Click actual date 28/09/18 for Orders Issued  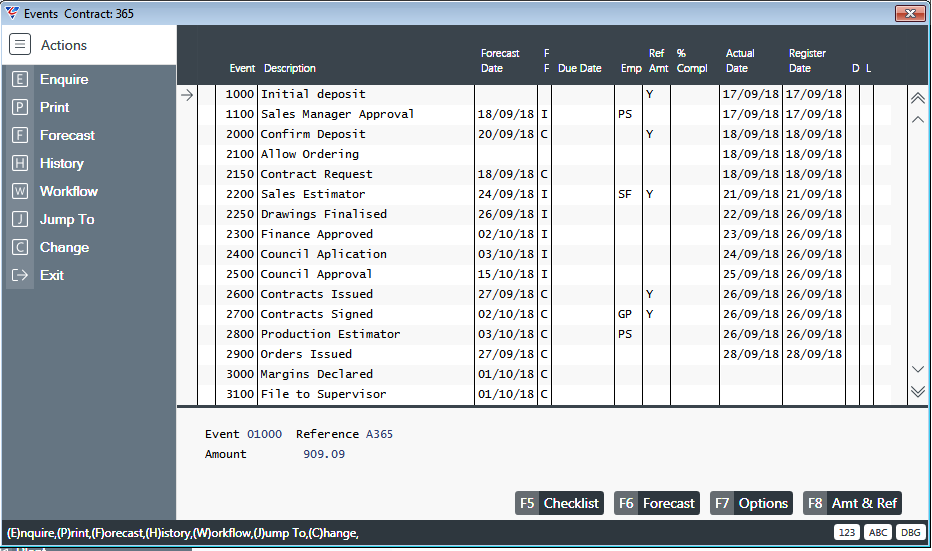click(751, 354)
